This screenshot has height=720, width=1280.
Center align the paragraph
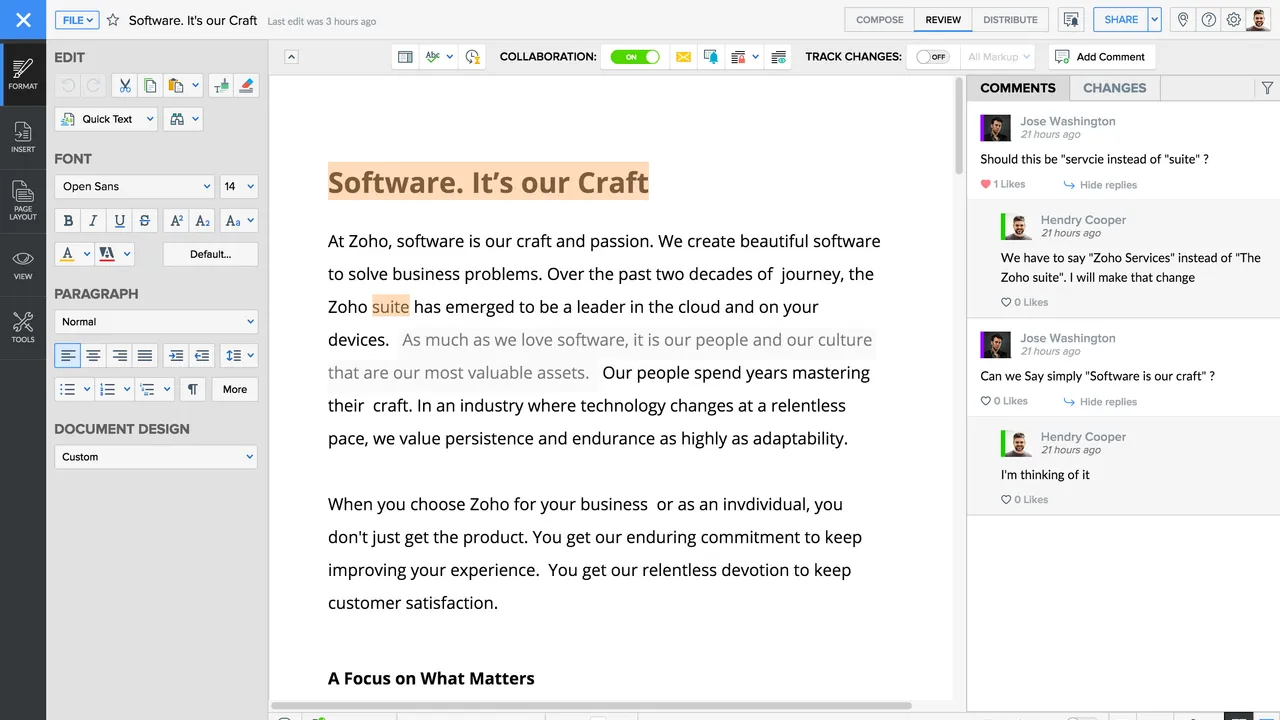(93, 355)
